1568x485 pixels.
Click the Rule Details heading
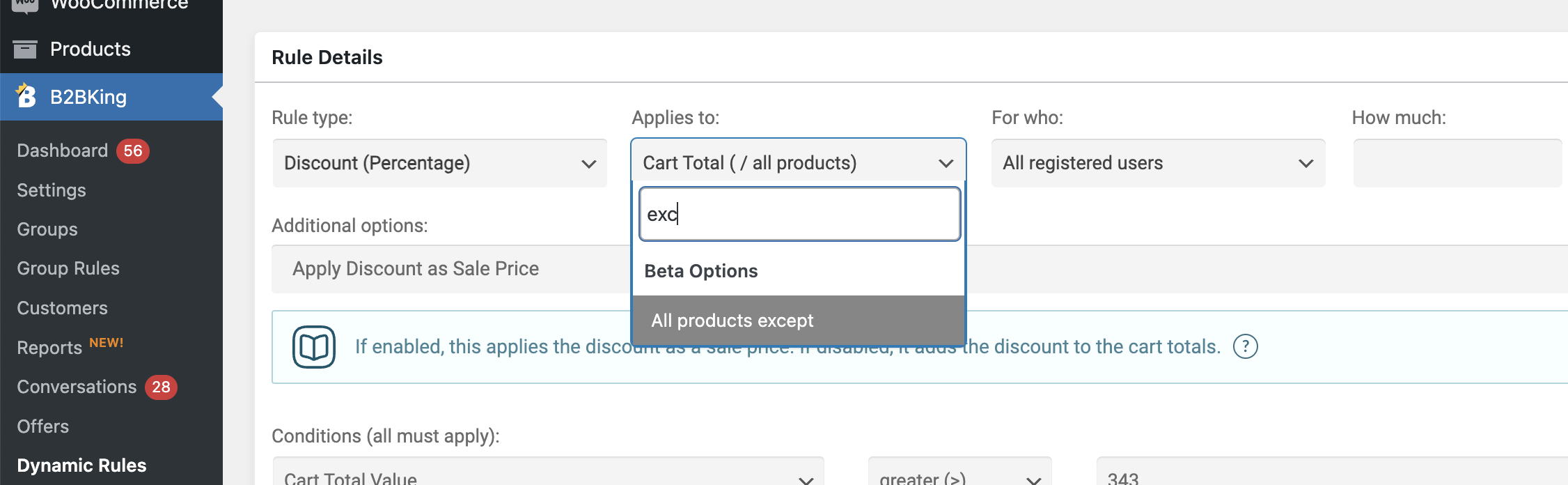click(327, 57)
